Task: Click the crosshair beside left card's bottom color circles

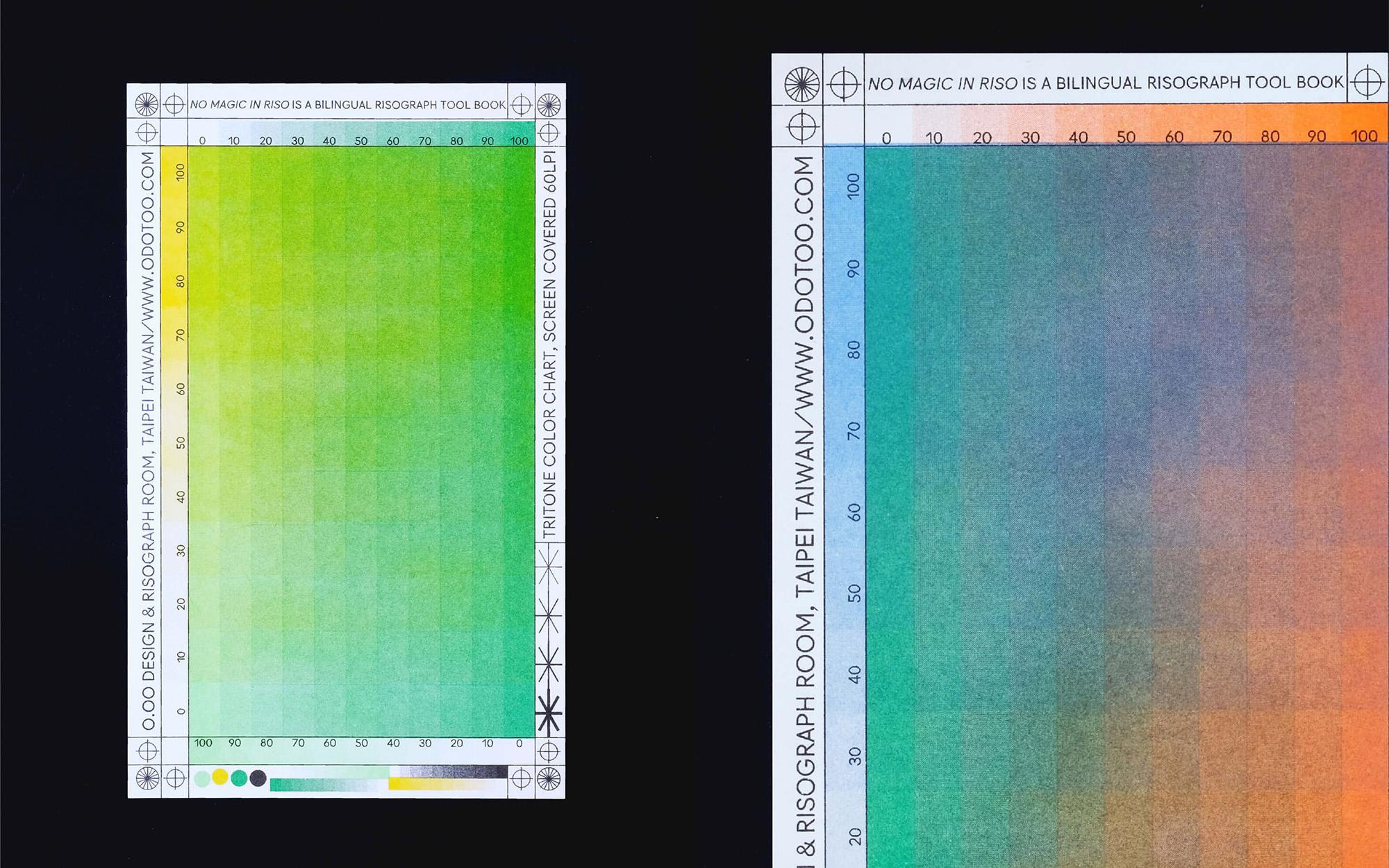Action: [x=175, y=778]
